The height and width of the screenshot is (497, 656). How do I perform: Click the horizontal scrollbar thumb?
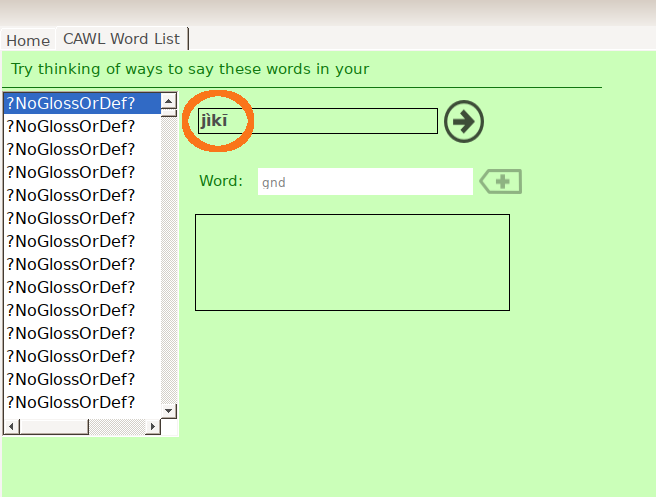[54, 427]
